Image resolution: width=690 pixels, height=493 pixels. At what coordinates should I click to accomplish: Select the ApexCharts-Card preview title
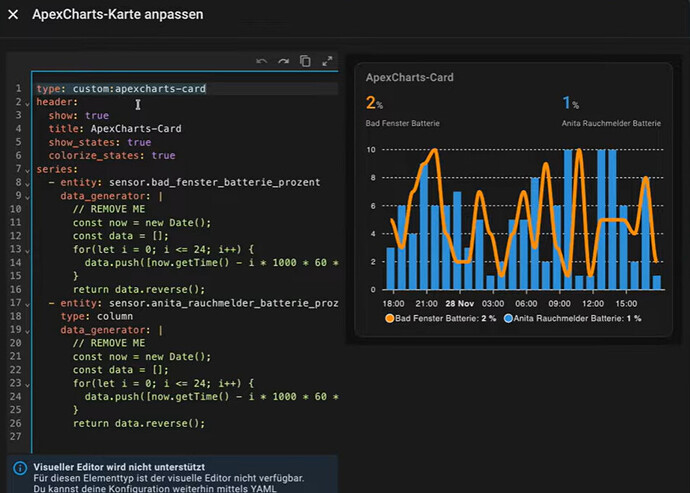(409, 77)
